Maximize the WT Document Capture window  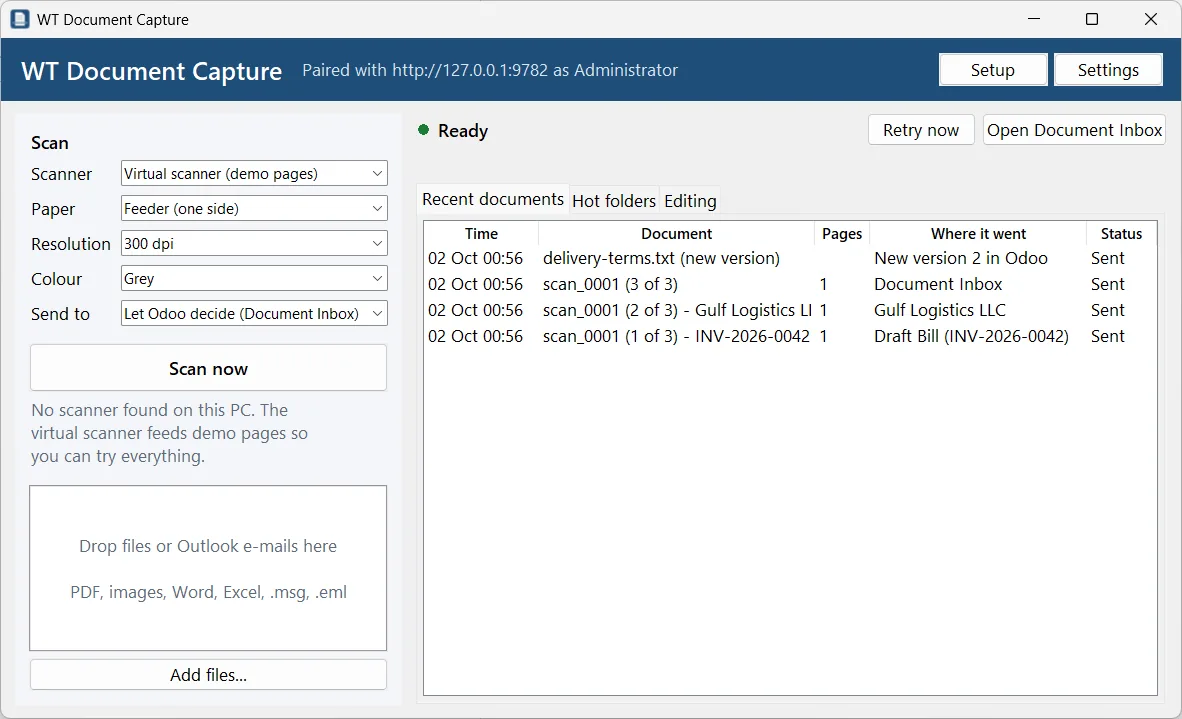pos(1092,19)
